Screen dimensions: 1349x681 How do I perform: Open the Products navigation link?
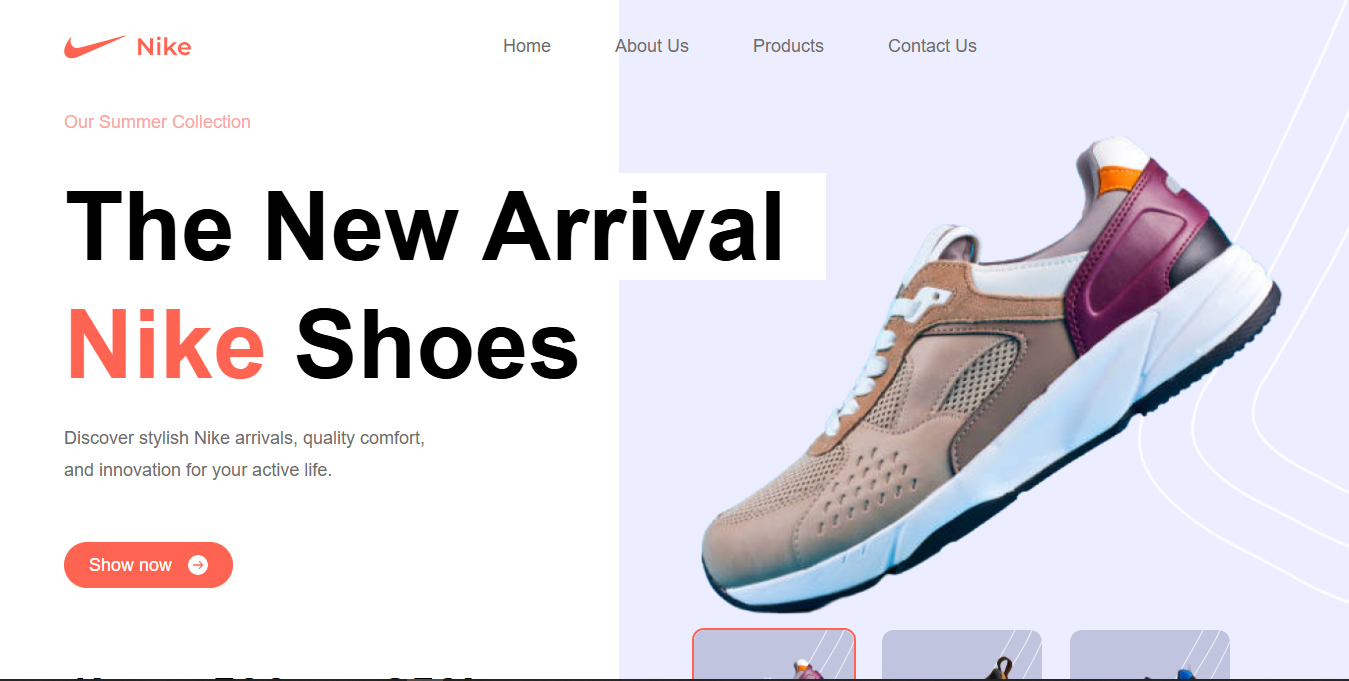(x=788, y=46)
